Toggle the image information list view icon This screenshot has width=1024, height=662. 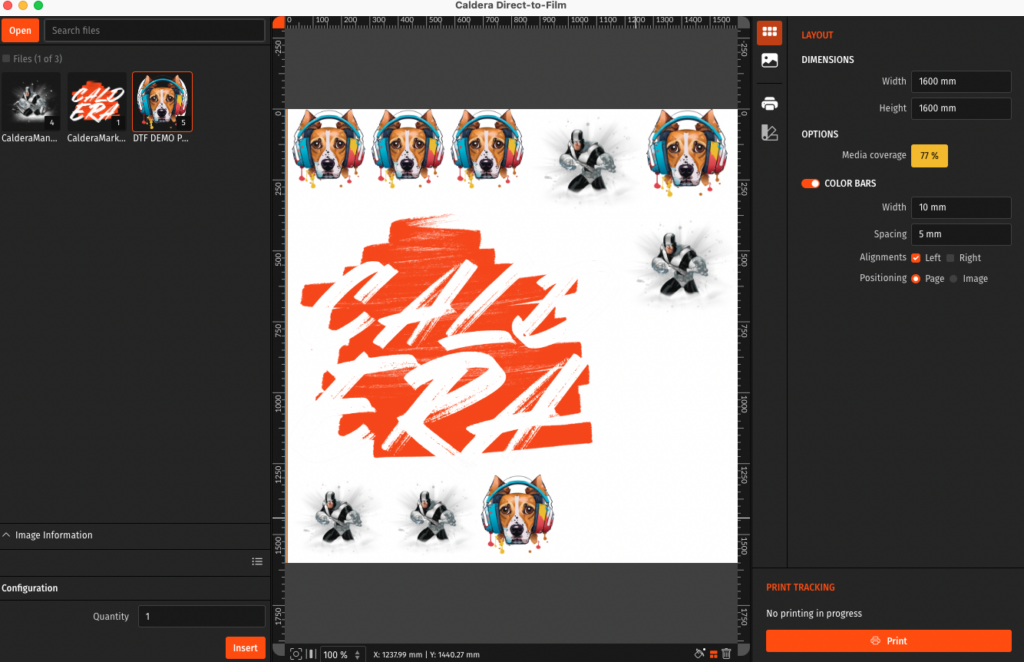click(257, 561)
